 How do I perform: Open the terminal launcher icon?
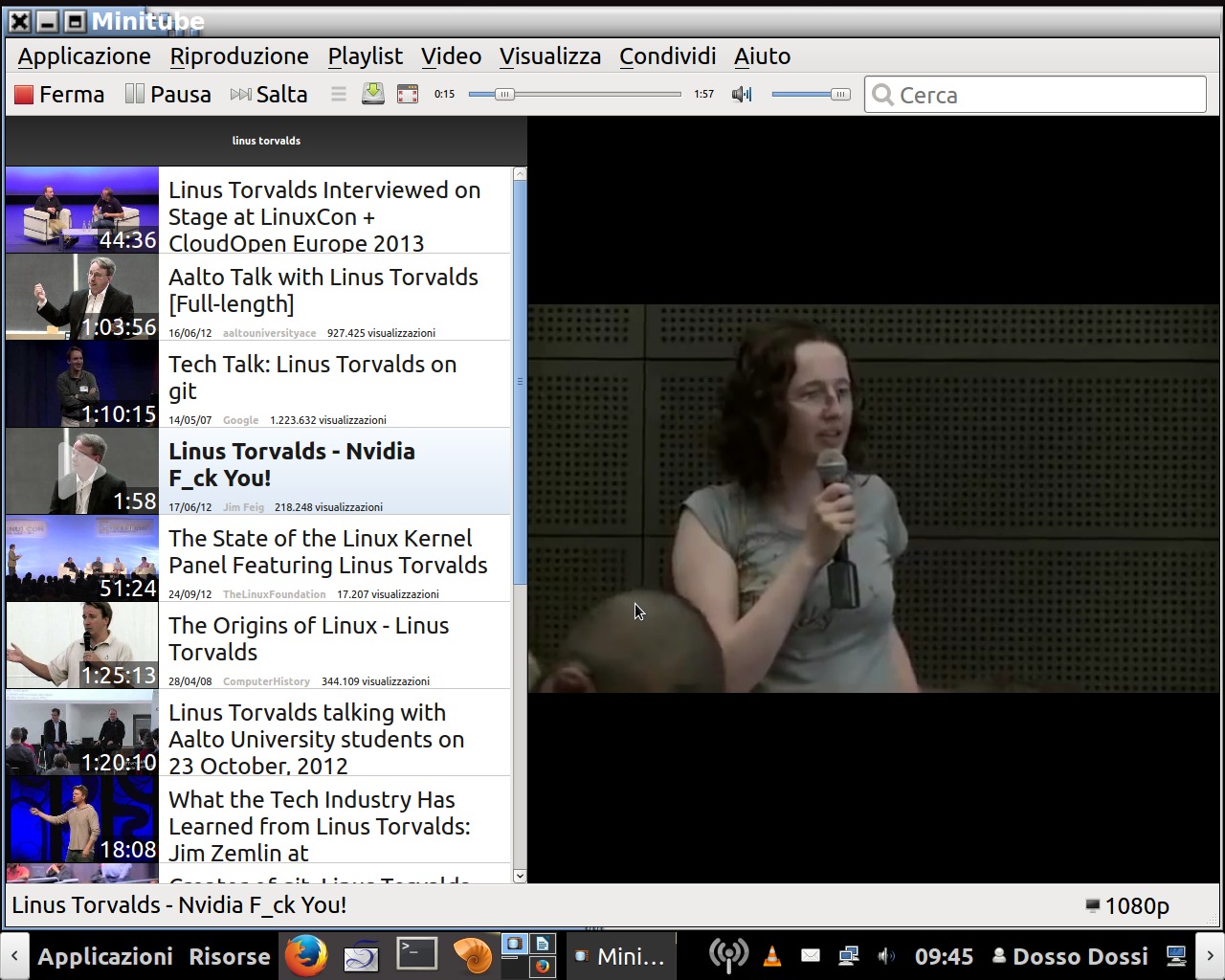point(417,954)
